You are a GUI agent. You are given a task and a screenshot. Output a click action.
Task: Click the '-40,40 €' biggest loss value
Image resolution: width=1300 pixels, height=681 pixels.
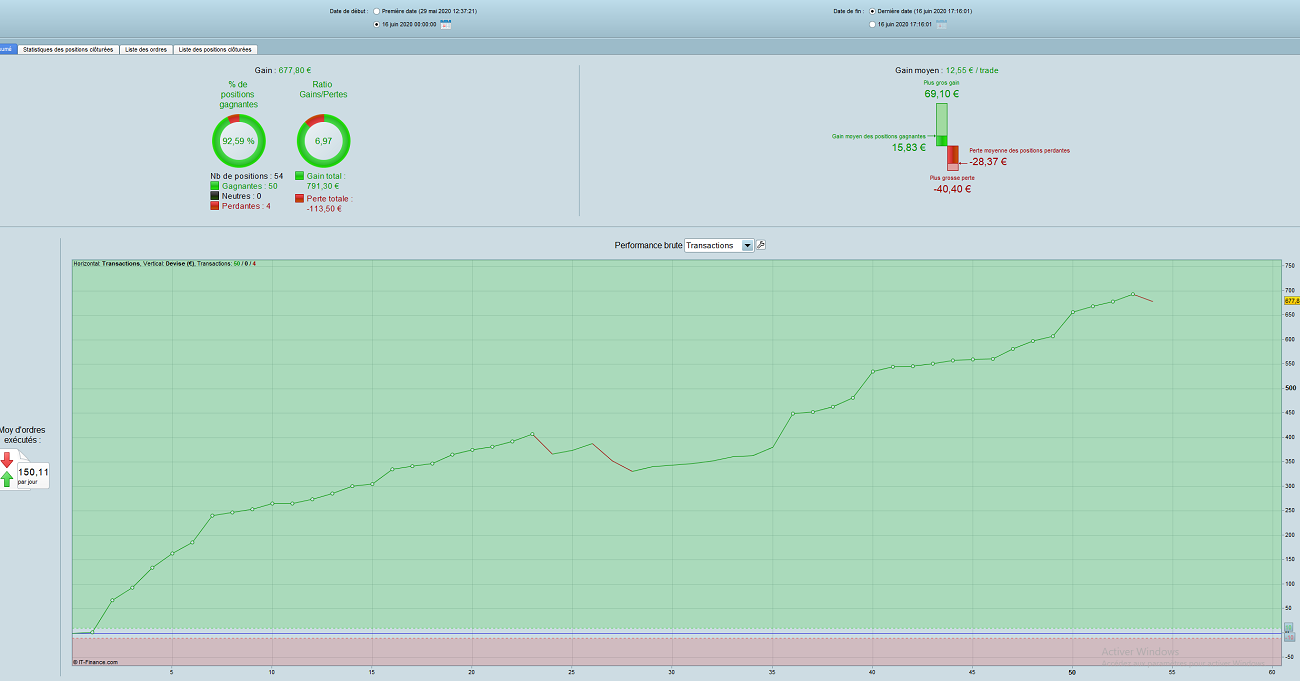952,189
